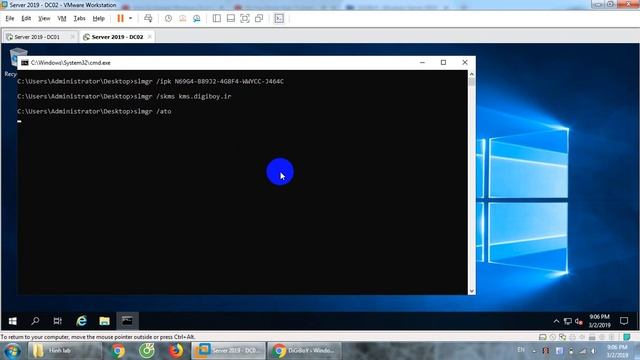The height and width of the screenshot is (360, 640).
Task: Select the Server 2019 VMware host taskbar button
Action: pyautogui.click(x=228, y=351)
